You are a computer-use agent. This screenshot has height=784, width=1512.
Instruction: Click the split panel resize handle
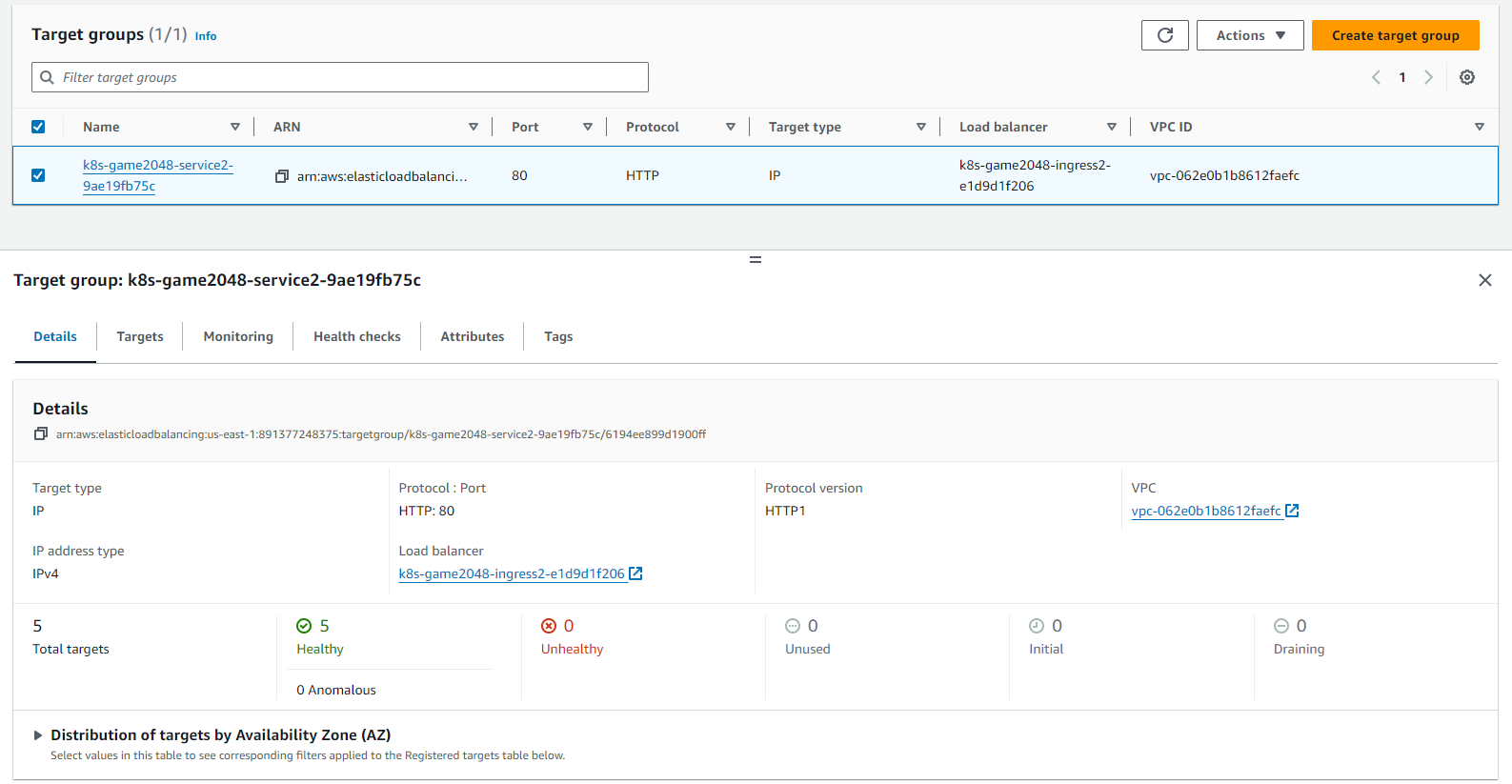click(756, 259)
